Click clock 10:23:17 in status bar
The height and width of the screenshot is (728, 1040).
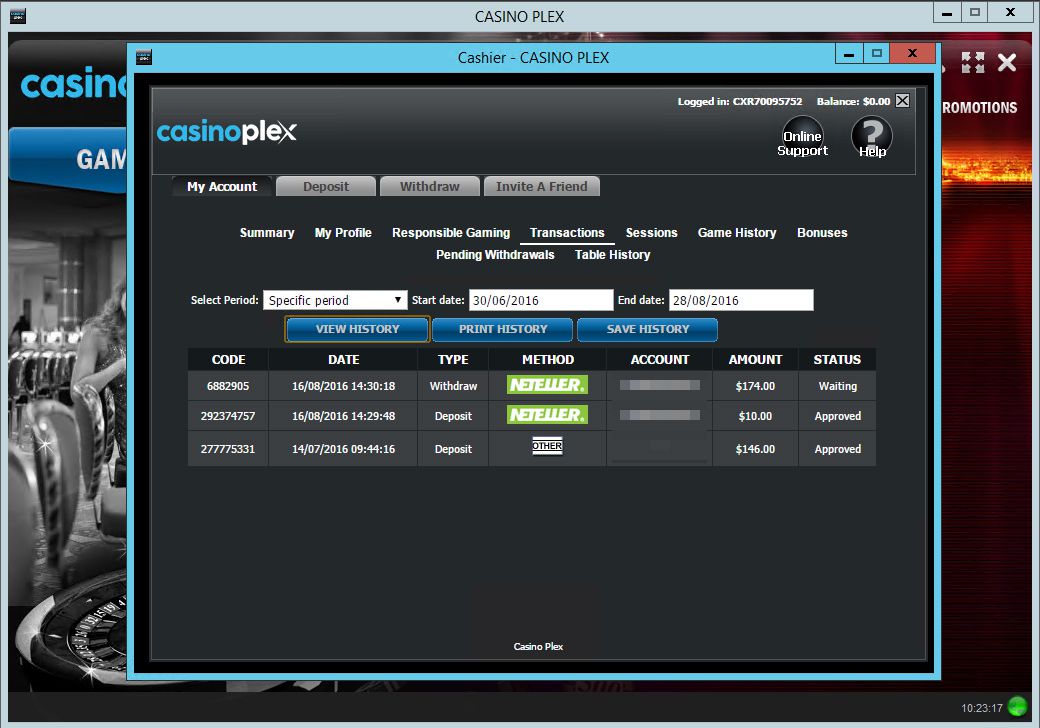click(982, 708)
